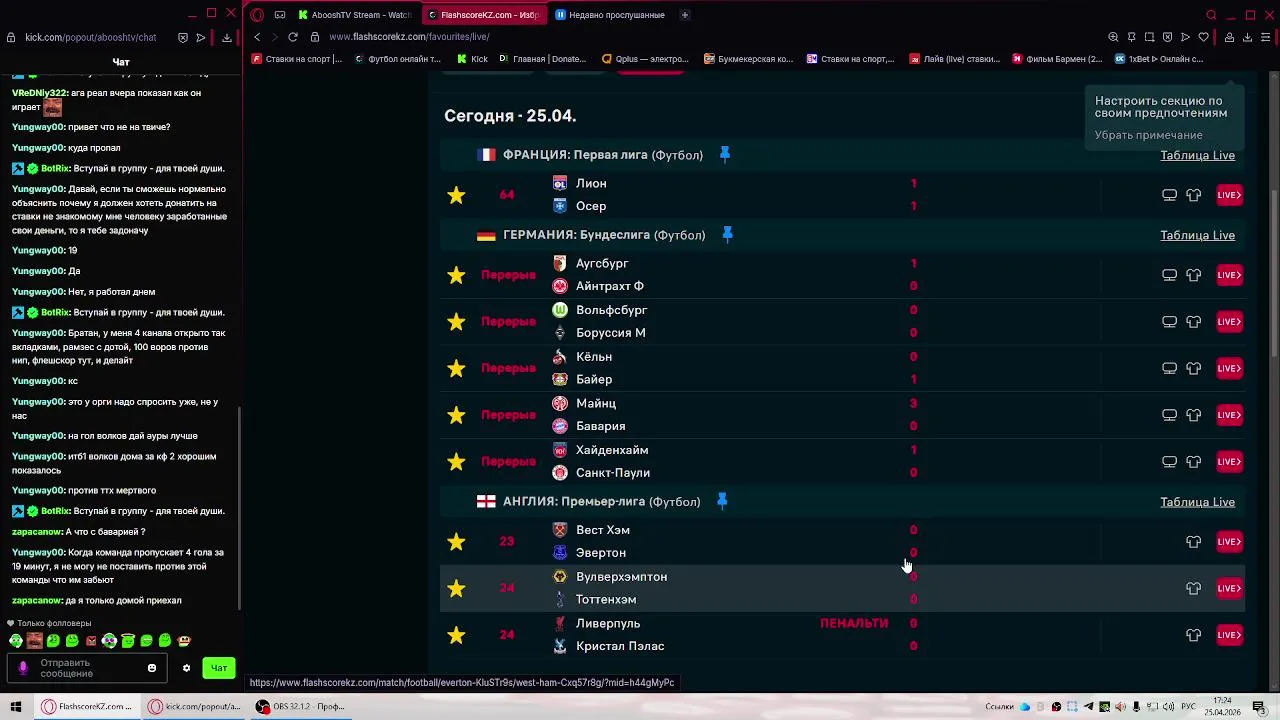Open lineup shirt icon for Ливерпуль match
The width and height of the screenshot is (1280, 720).
tap(1193, 635)
